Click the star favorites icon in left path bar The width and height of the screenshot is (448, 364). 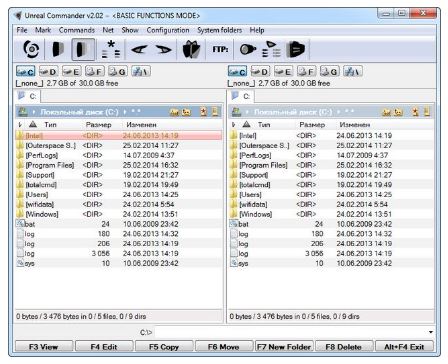pyautogui.click(x=203, y=112)
